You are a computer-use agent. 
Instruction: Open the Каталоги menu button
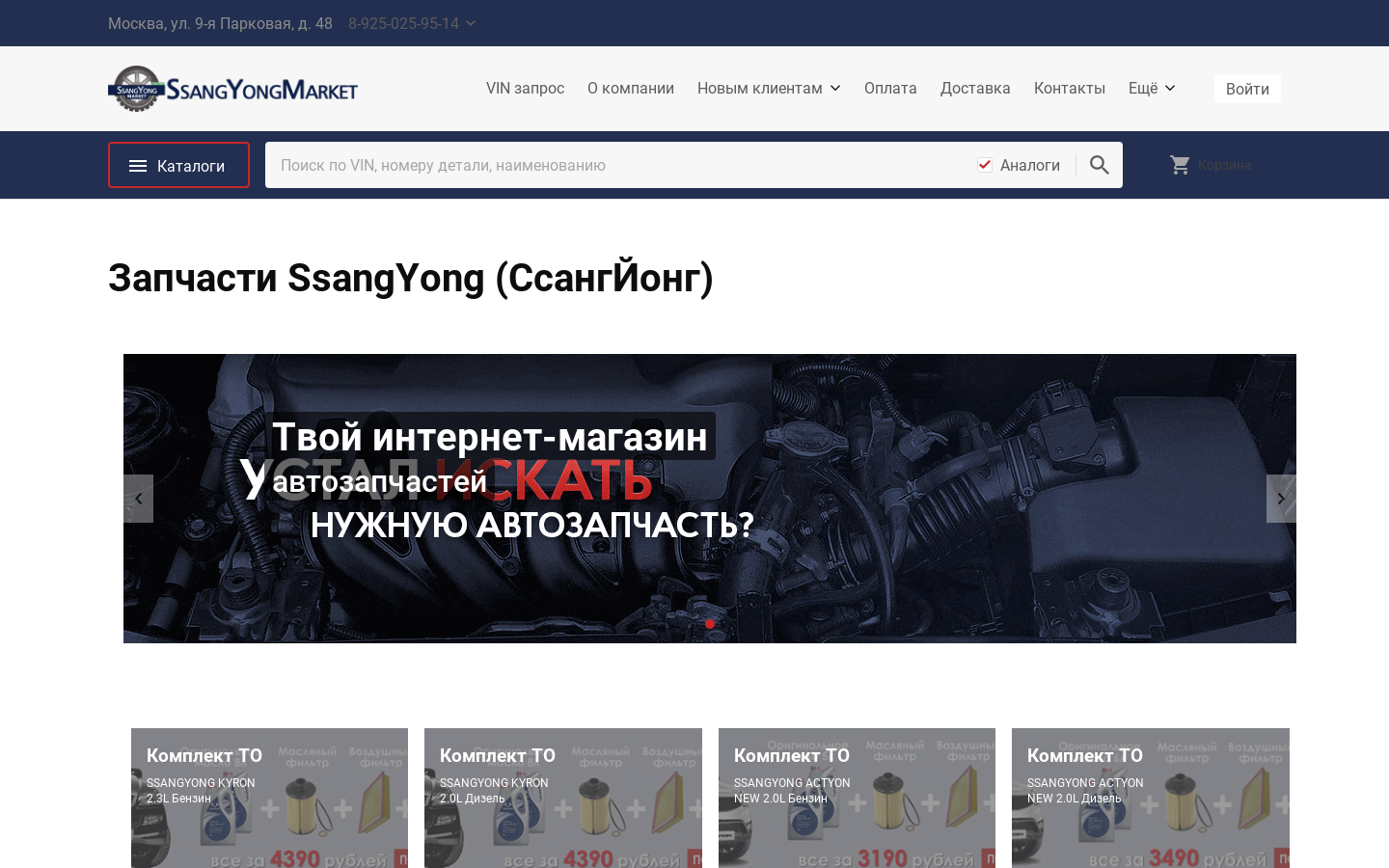(x=178, y=165)
